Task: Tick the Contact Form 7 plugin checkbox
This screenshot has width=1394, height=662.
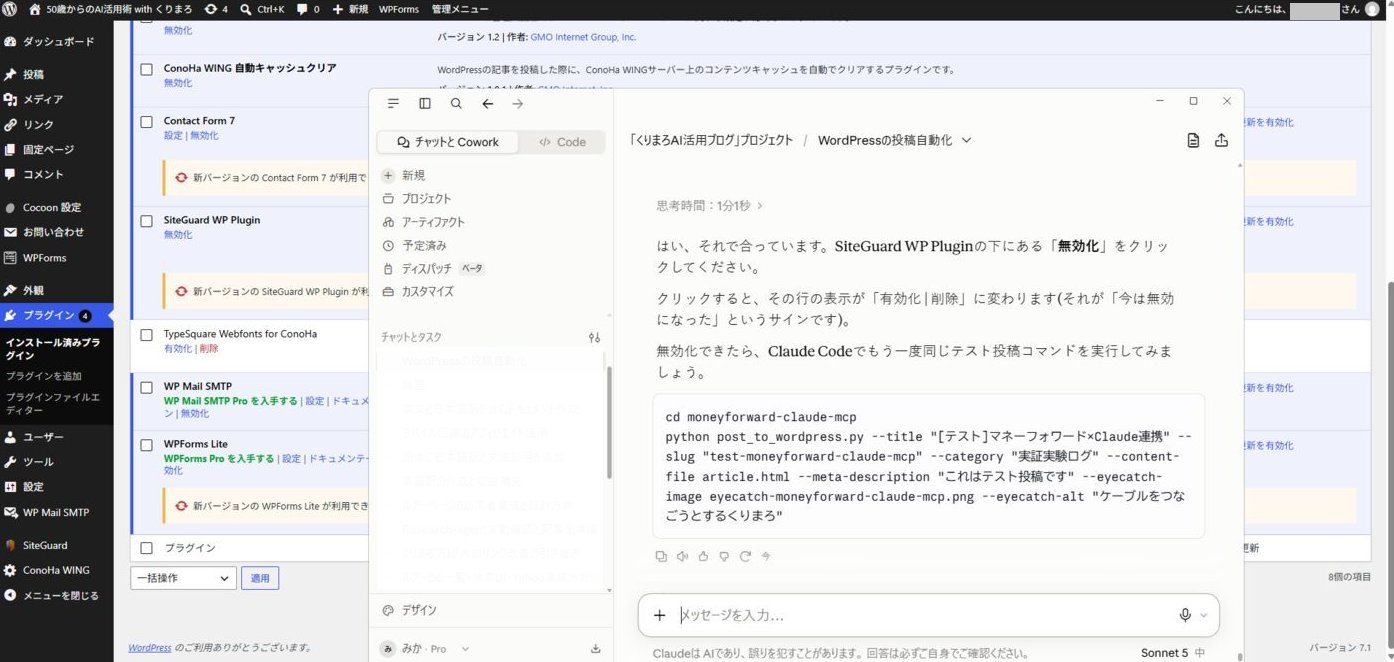Action: click(x=146, y=121)
